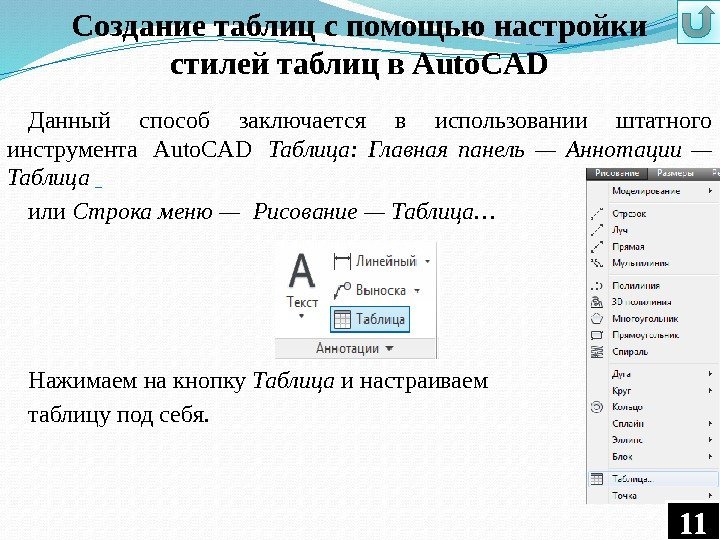720x540 pixels.
Task: Select the large Текст tool icon
Action: (x=302, y=271)
